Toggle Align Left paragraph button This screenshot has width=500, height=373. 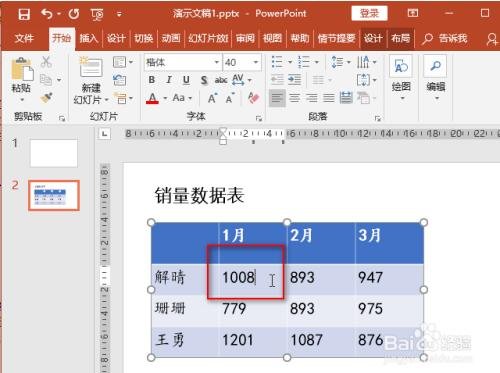(277, 98)
